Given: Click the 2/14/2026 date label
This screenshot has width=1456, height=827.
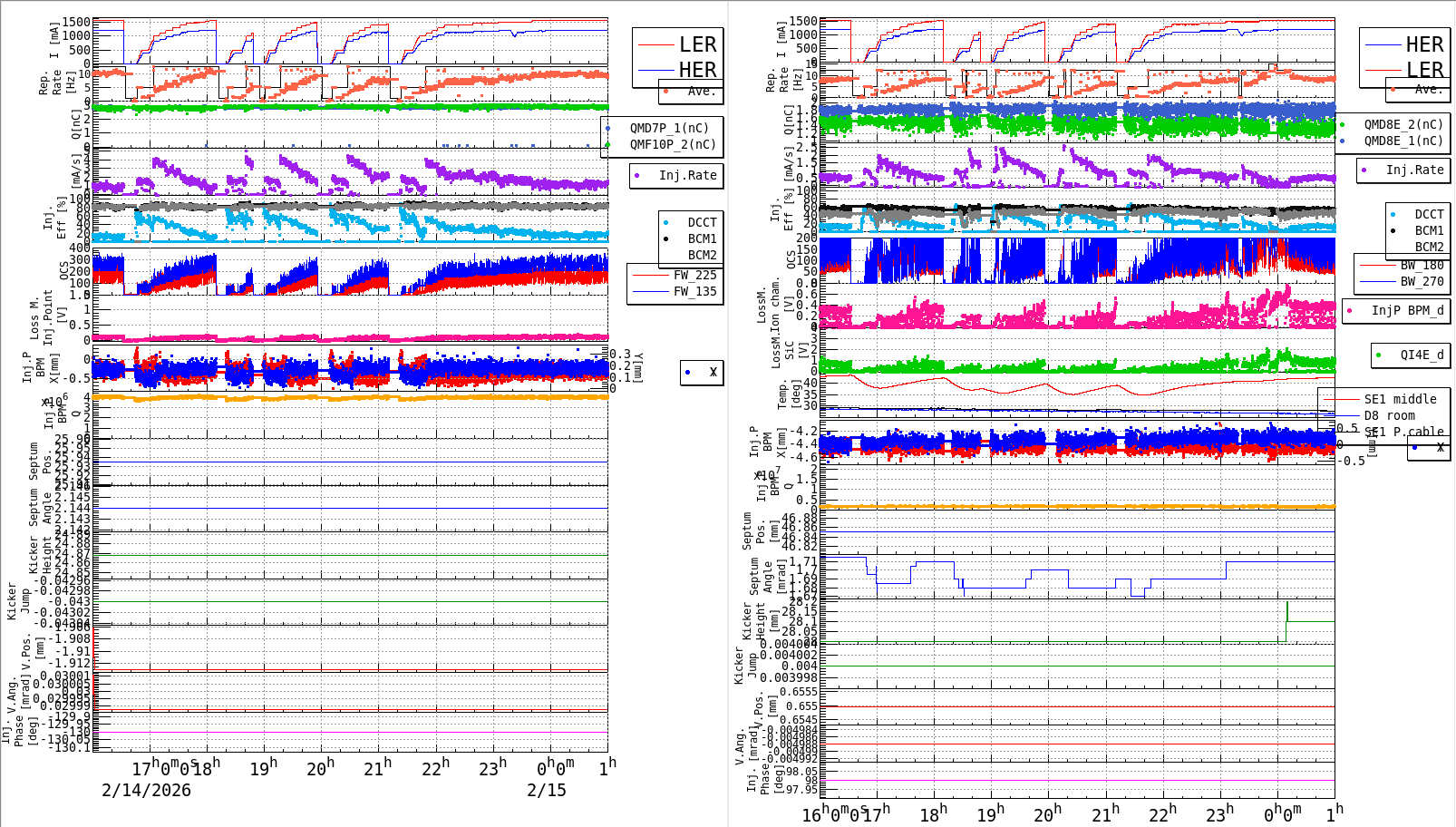Looking at the screenshot, I should click(146, 790).
